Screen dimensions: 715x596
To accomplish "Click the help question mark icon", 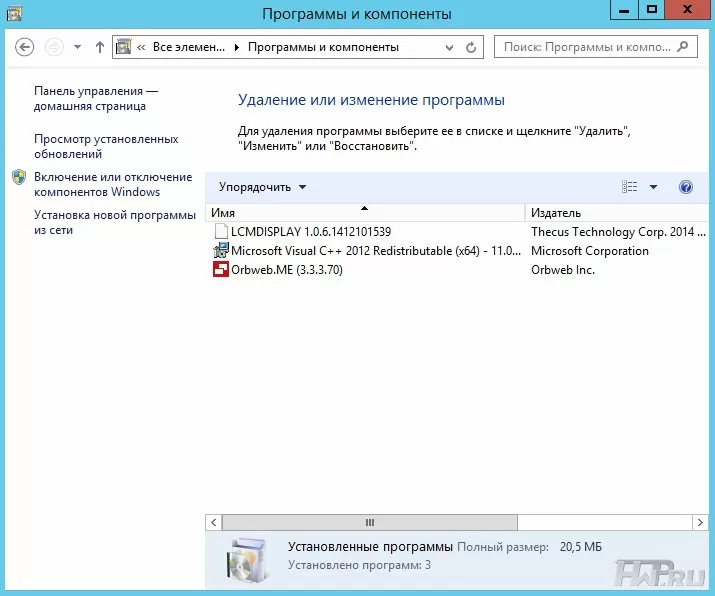I will (x=685, y=187).
